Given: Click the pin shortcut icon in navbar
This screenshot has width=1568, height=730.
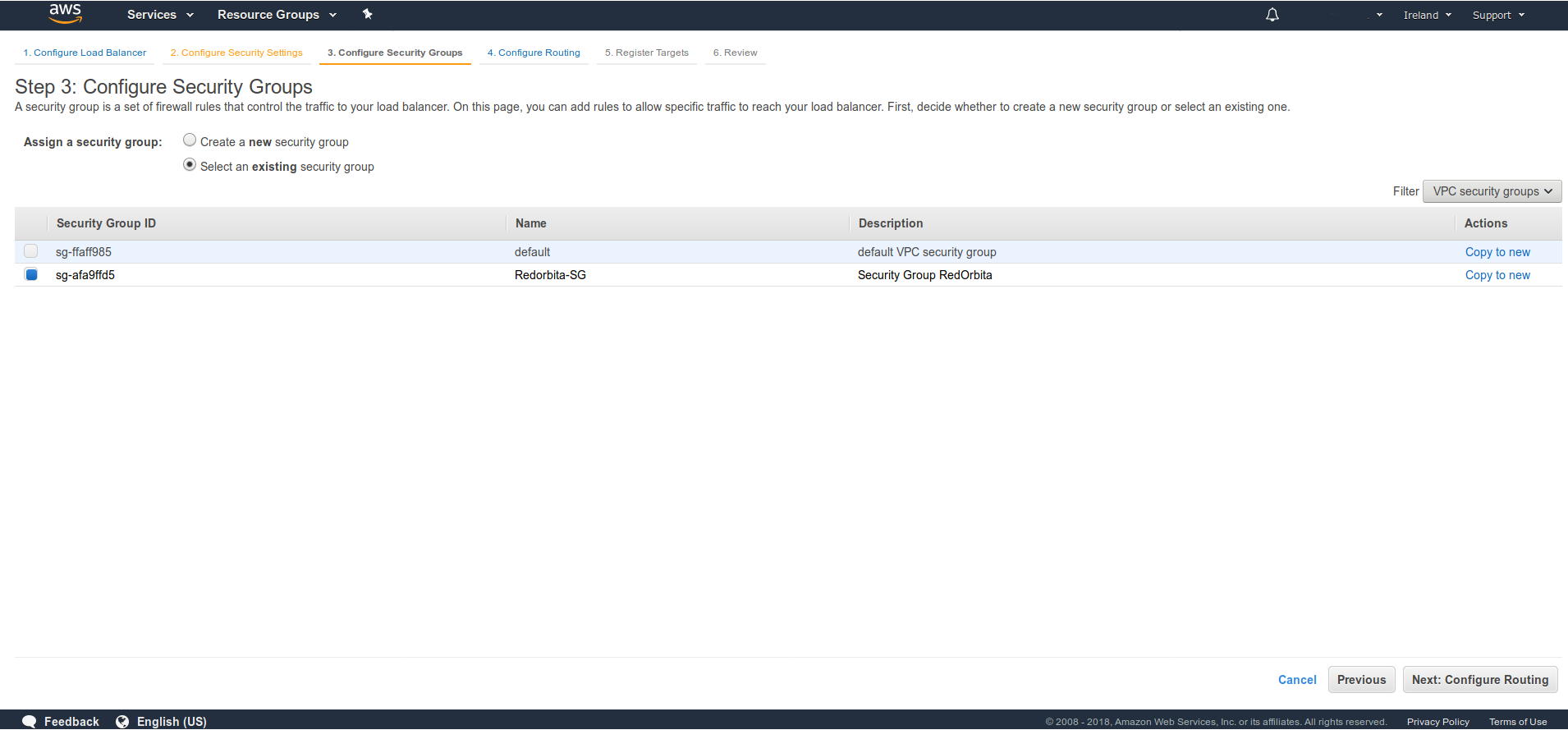Looking at the screenshot, I should (x=367, y=14).
